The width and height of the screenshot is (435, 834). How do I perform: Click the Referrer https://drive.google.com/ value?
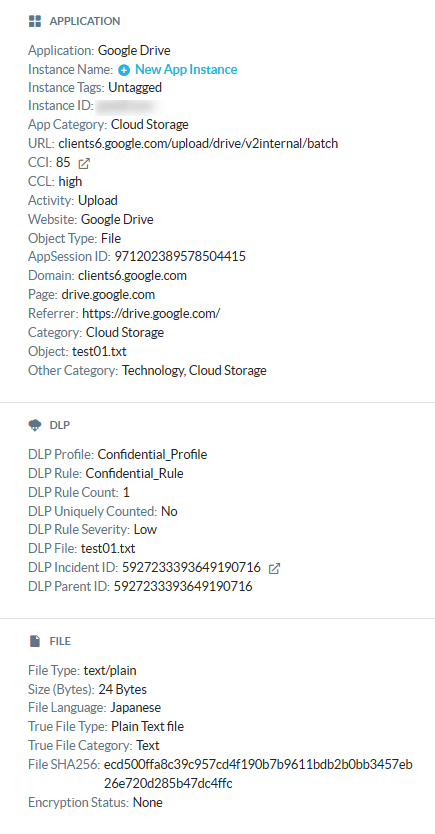click(x=151, y=313)
